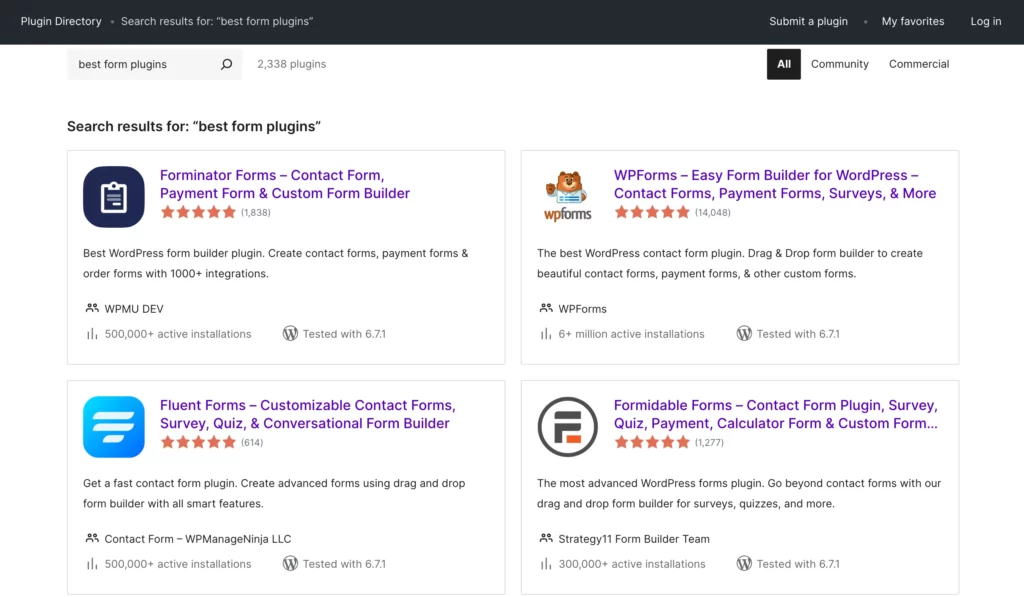Screen dimensions: 1024x597
Task: Click installs bar icon beside 6+ million
Action: [545, 334]
